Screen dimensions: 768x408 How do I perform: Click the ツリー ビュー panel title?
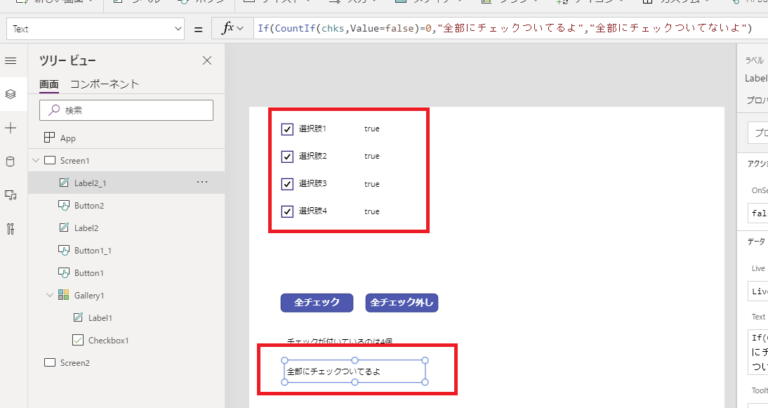tap(68, 60)
